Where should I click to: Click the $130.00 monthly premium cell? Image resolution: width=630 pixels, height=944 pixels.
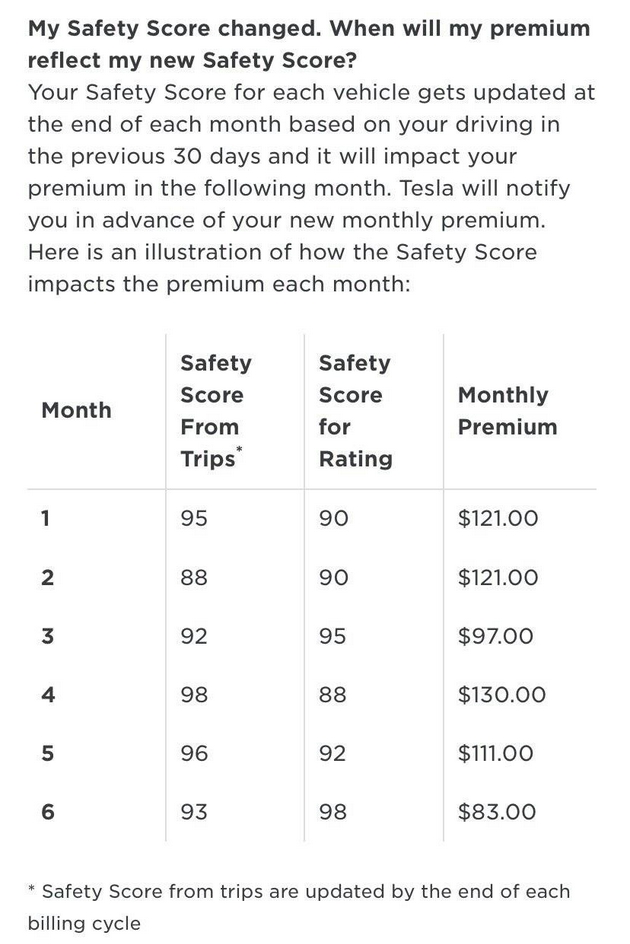point(501,695)
